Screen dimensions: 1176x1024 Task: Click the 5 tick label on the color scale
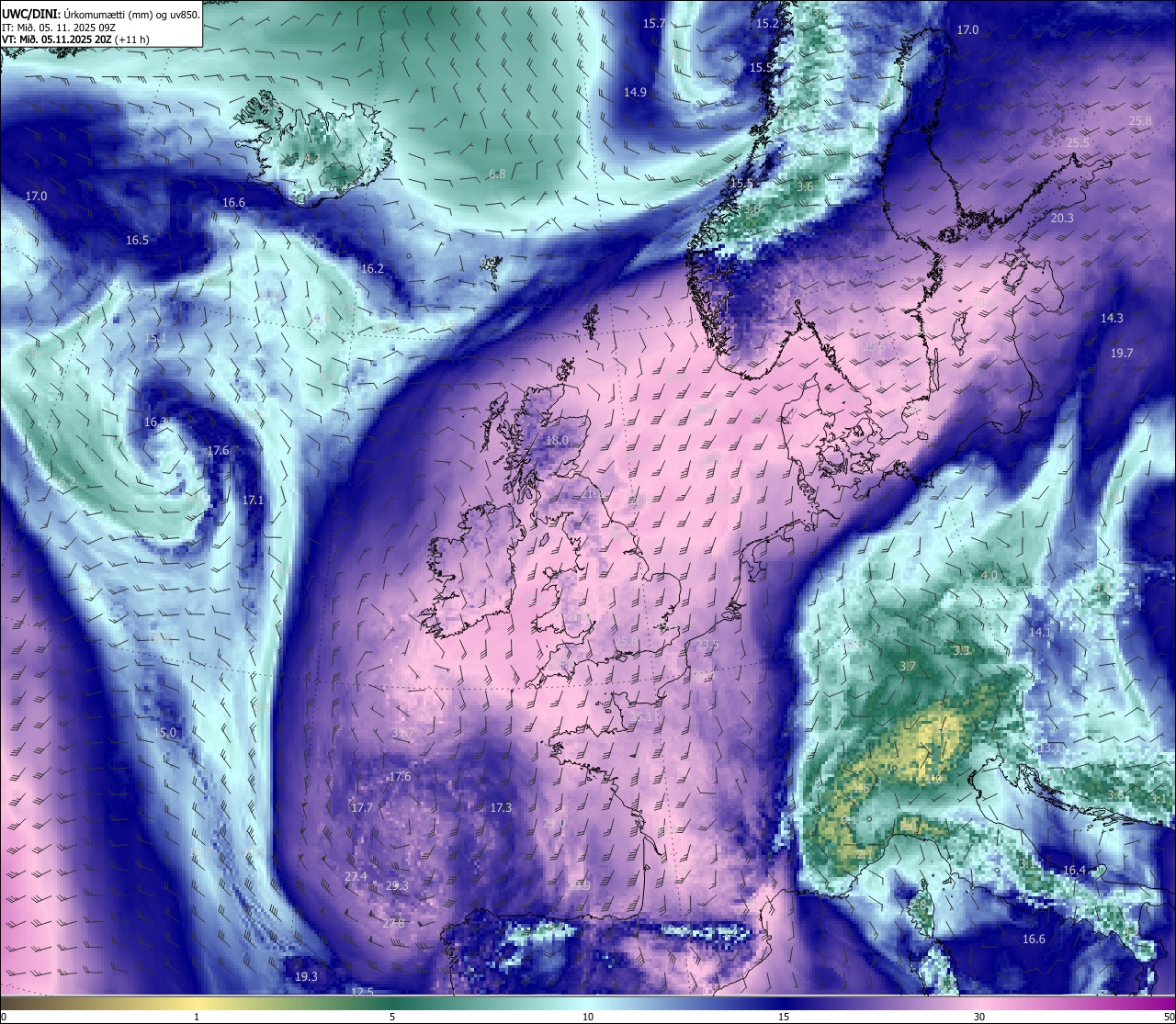(x=392, y=1017)
